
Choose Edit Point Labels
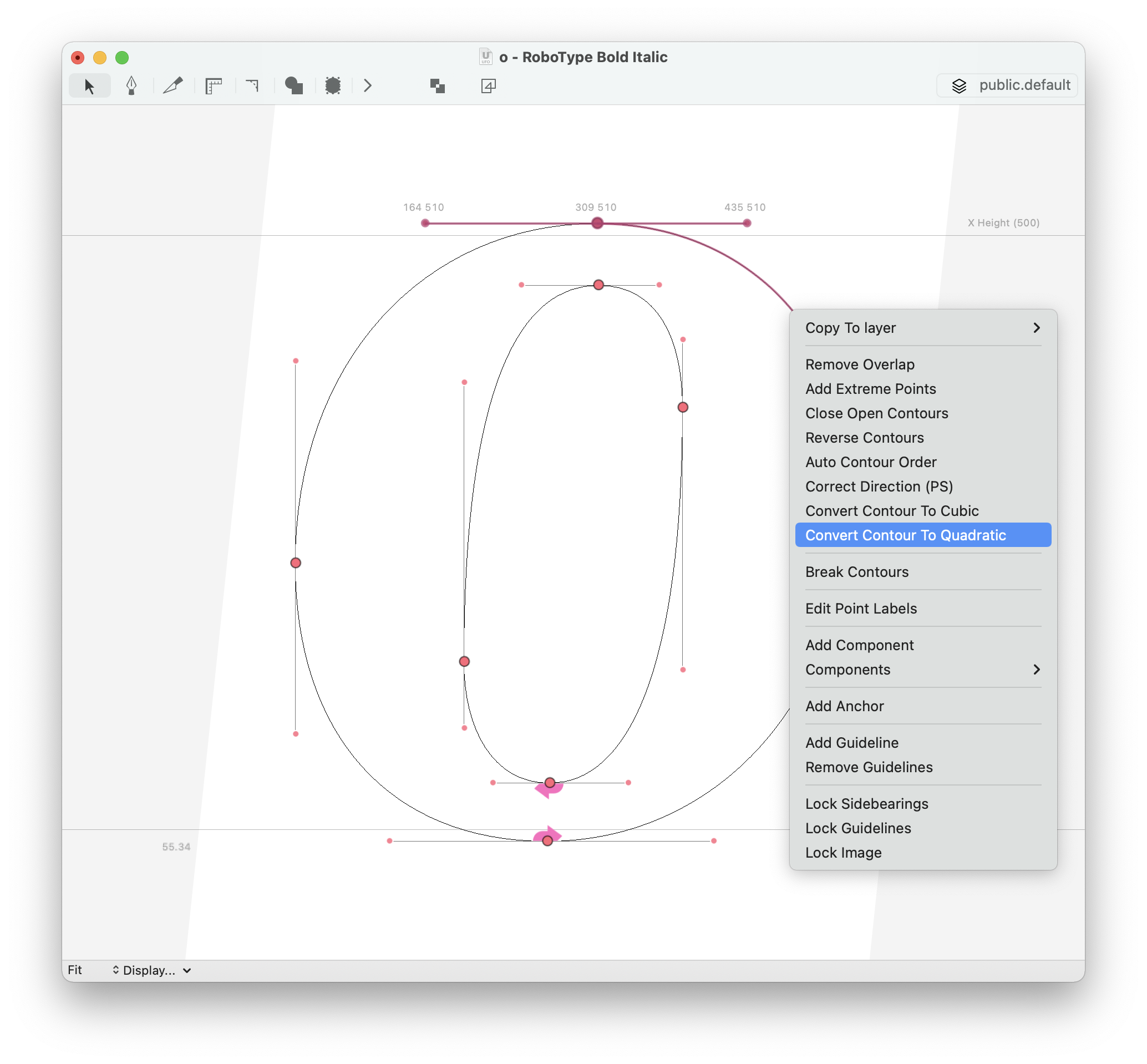923,609
